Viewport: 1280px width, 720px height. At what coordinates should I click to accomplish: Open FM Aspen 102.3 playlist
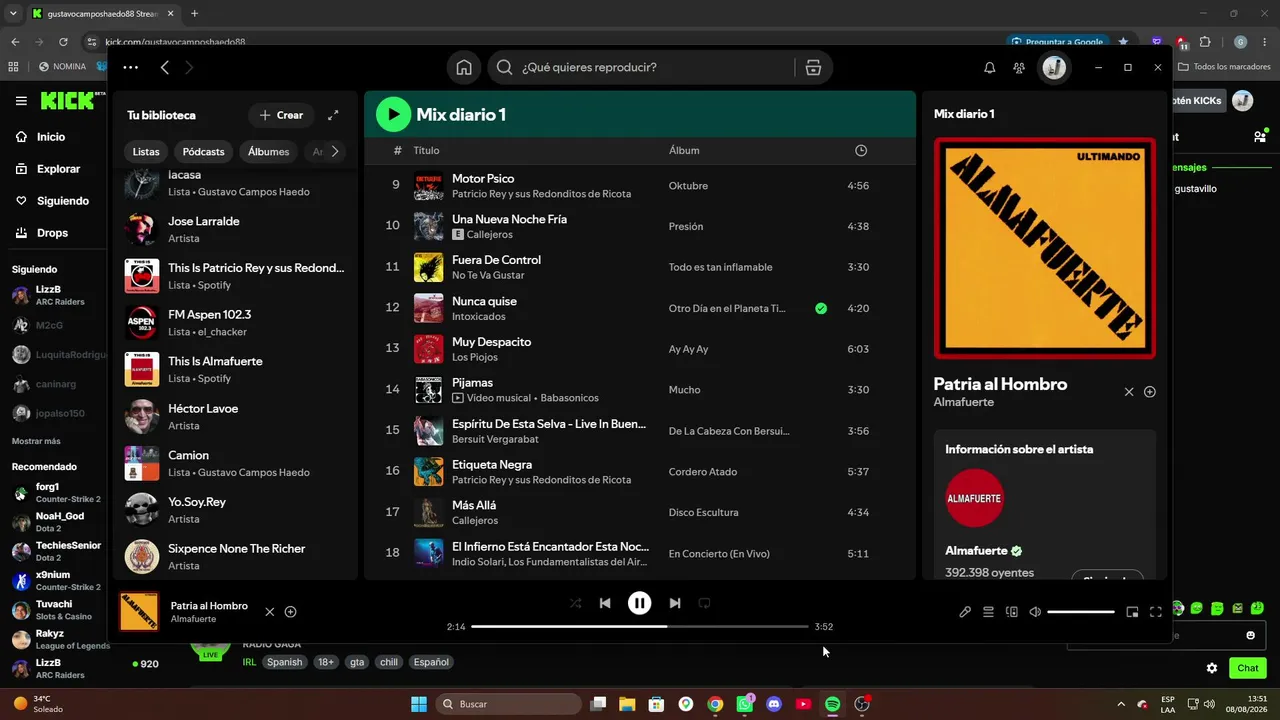click(x=235, y=322)
